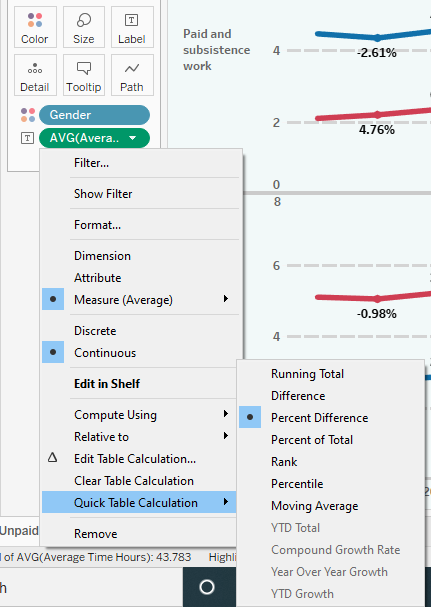
Task: Open the Detail marks card
Action: click(x=35, y=75)
